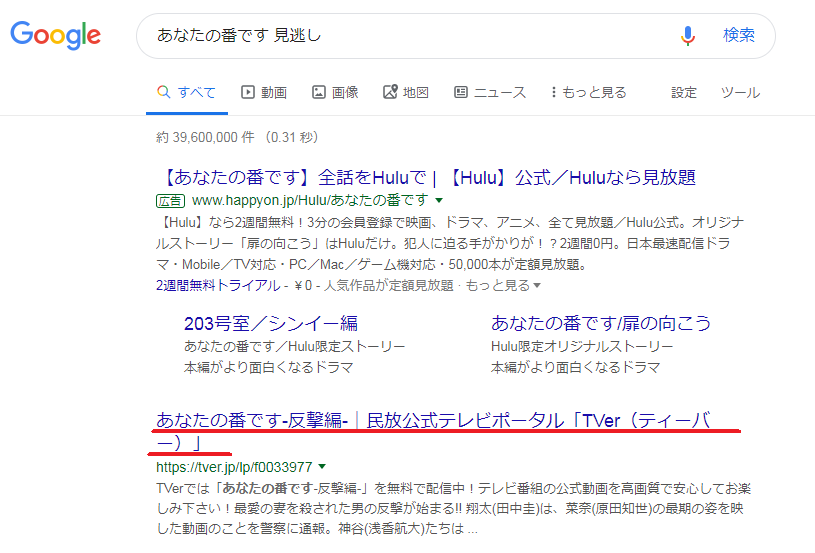This screenshot has height=553, width=815.
Task: Select the すべて tab
Action: [x=187, y=93]
